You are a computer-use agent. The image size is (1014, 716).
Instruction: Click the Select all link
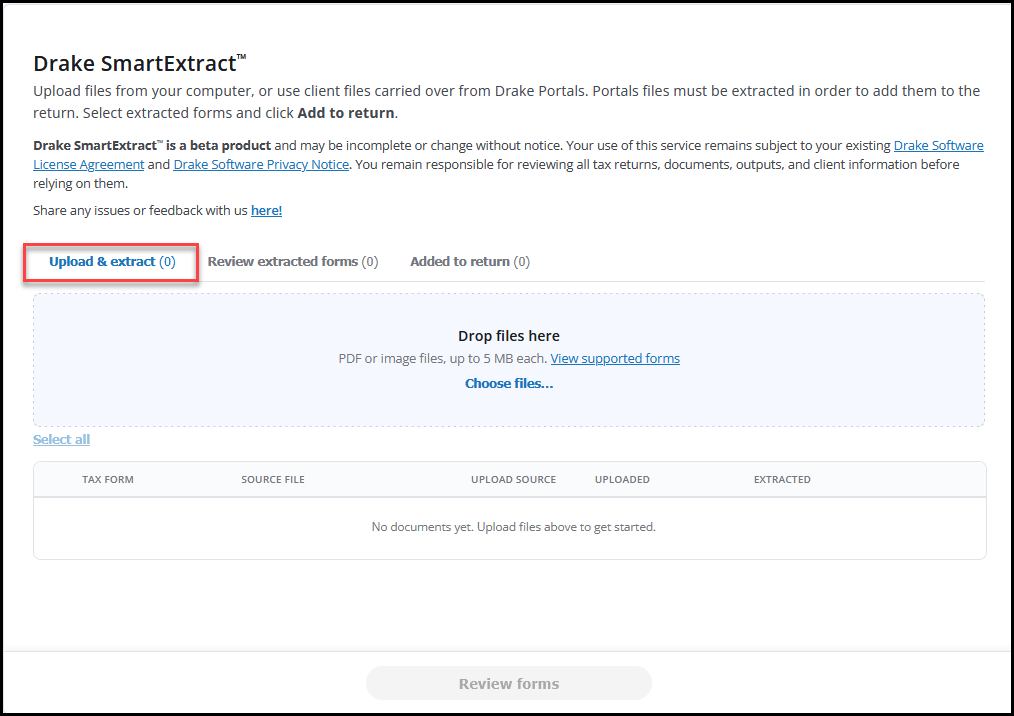[61, 440]
